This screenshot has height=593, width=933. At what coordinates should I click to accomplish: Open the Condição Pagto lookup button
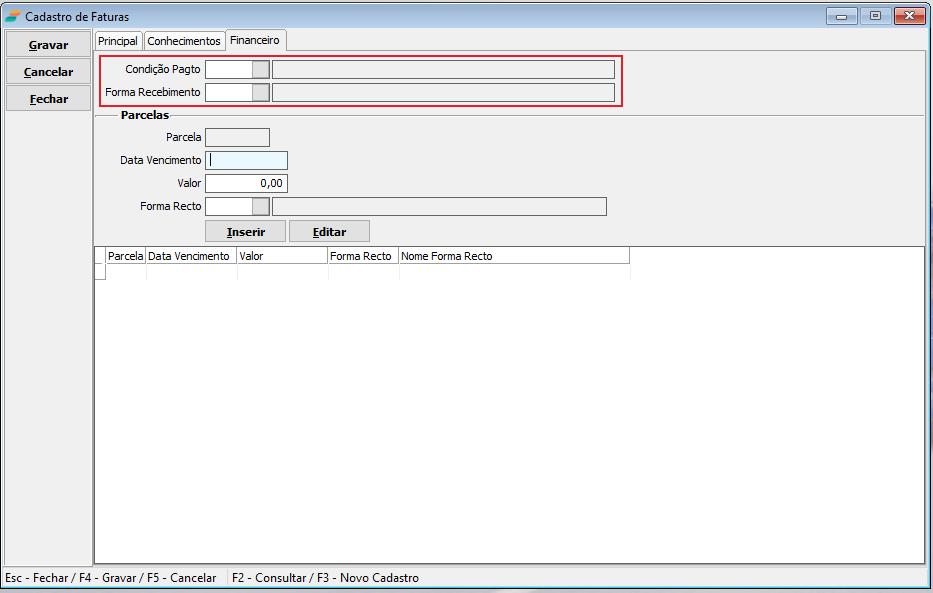point(260,69)
